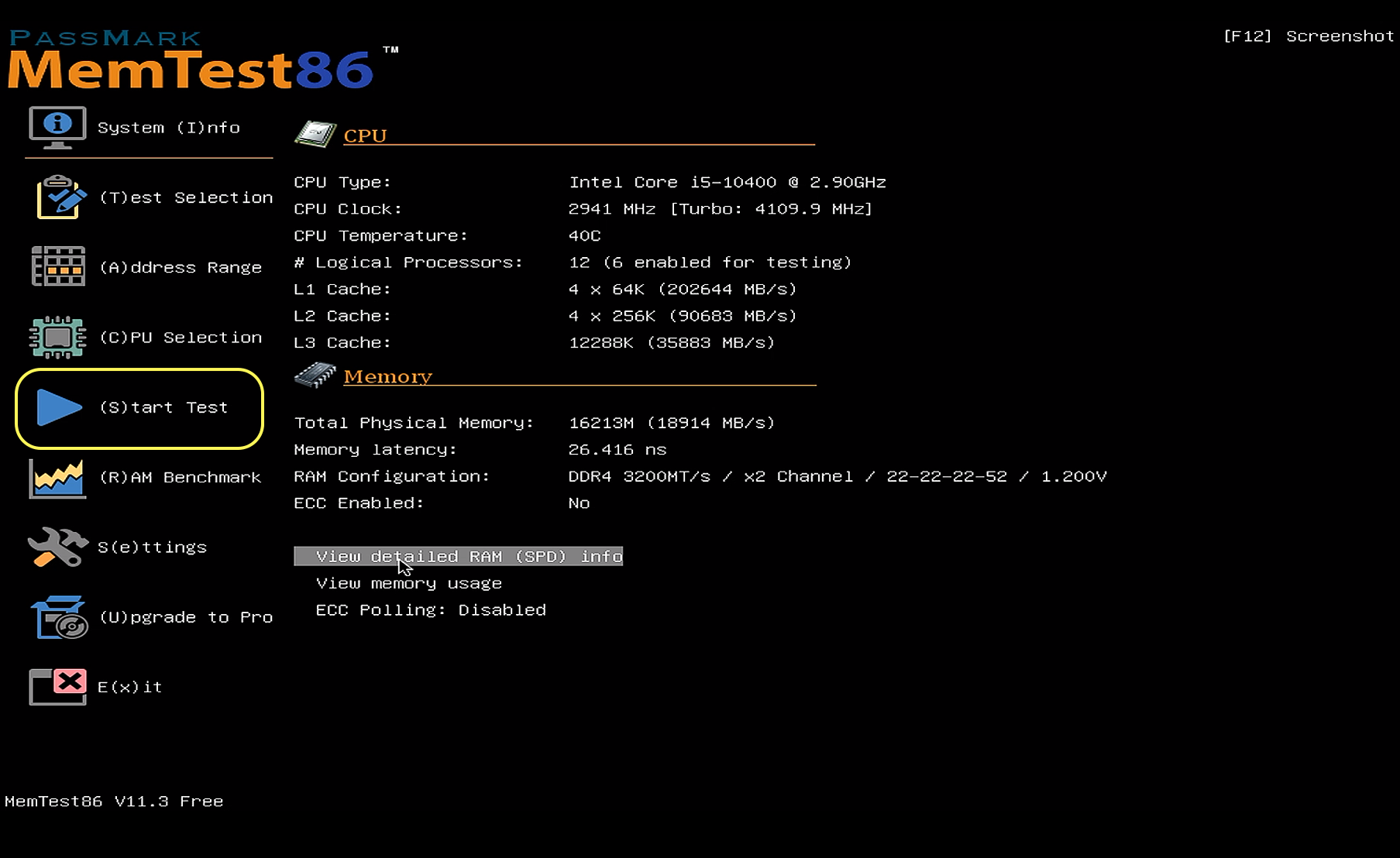Open View memory usage
Screen dimensions: 1400x858
click(408, 583)
